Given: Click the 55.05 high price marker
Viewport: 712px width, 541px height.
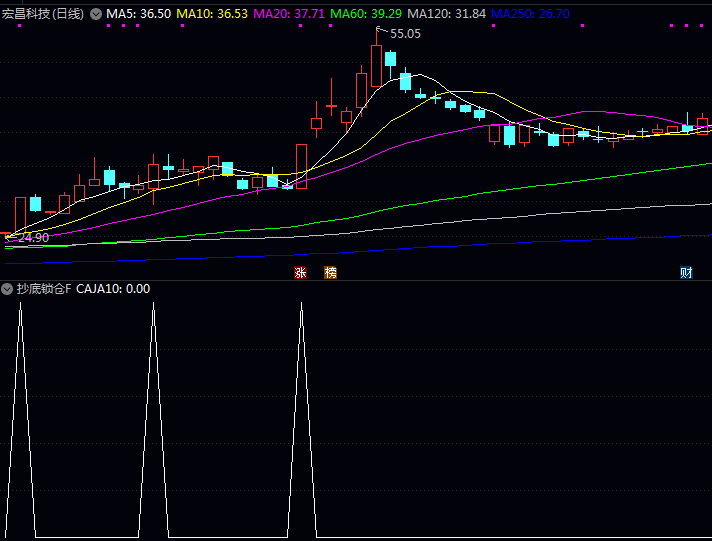Looking at the screenshot, I should tap(405, 34).
